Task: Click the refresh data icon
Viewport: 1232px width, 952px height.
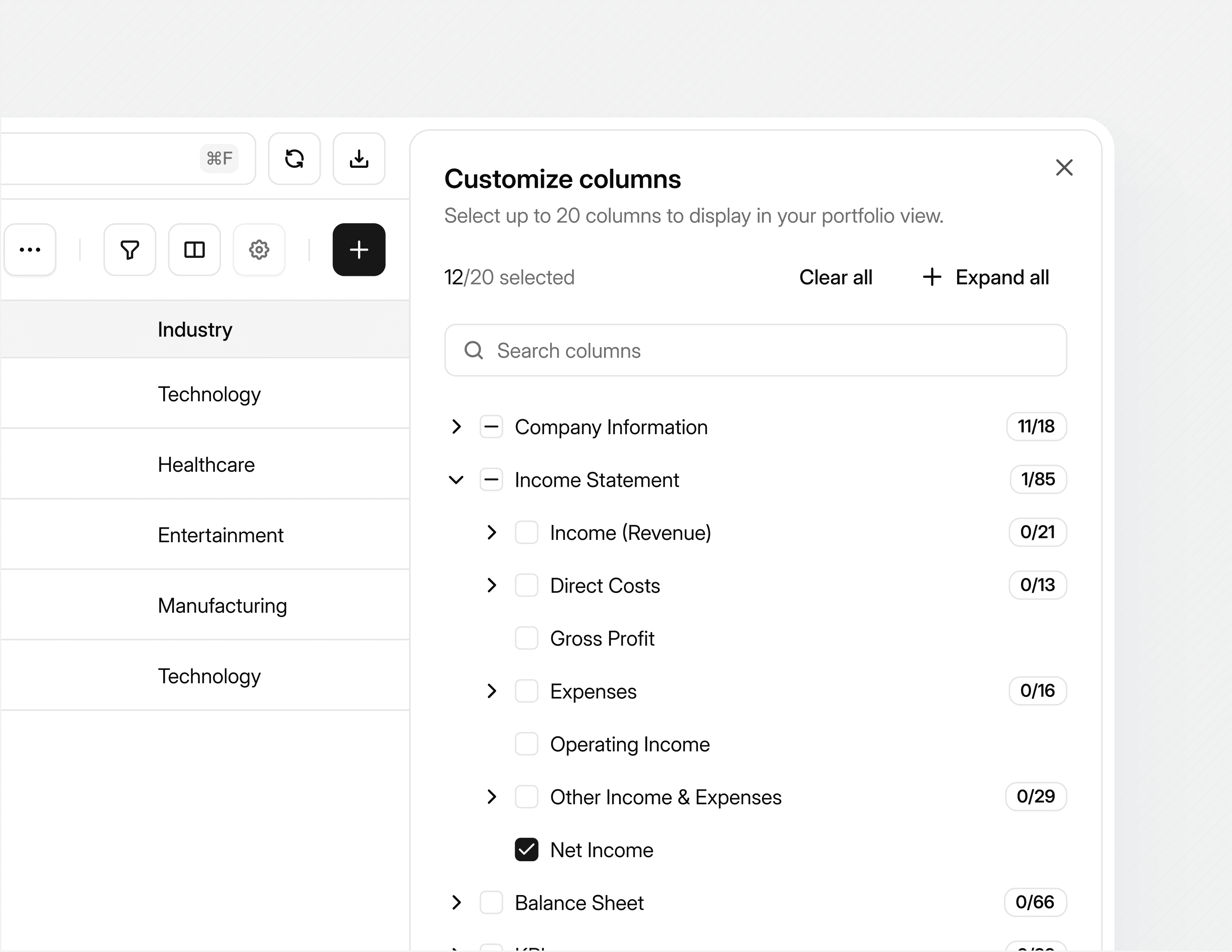Action: (294, 159)
